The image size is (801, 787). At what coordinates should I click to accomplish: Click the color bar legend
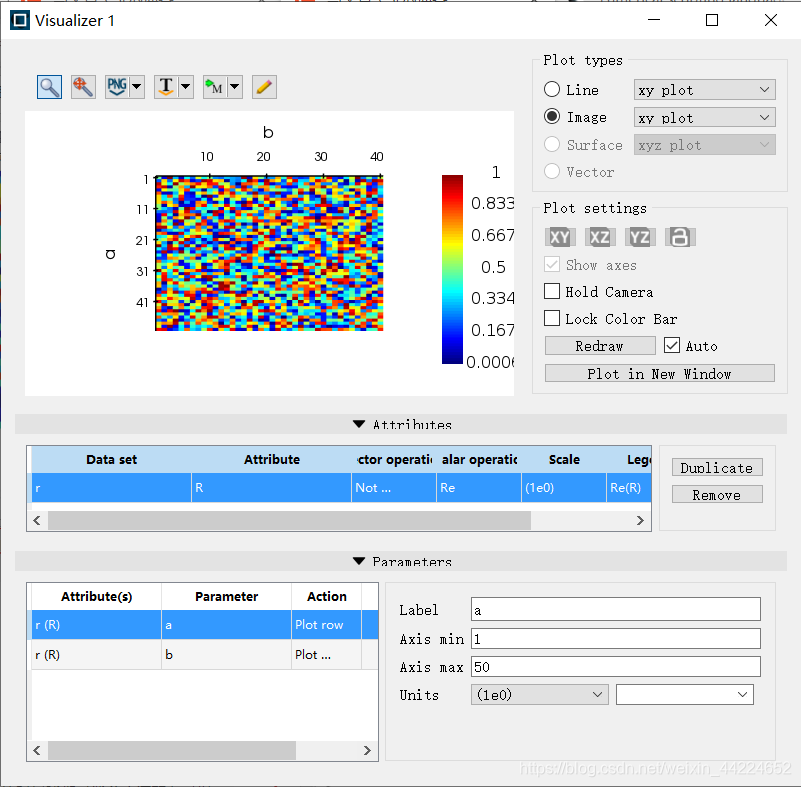(x=452, y=270)
